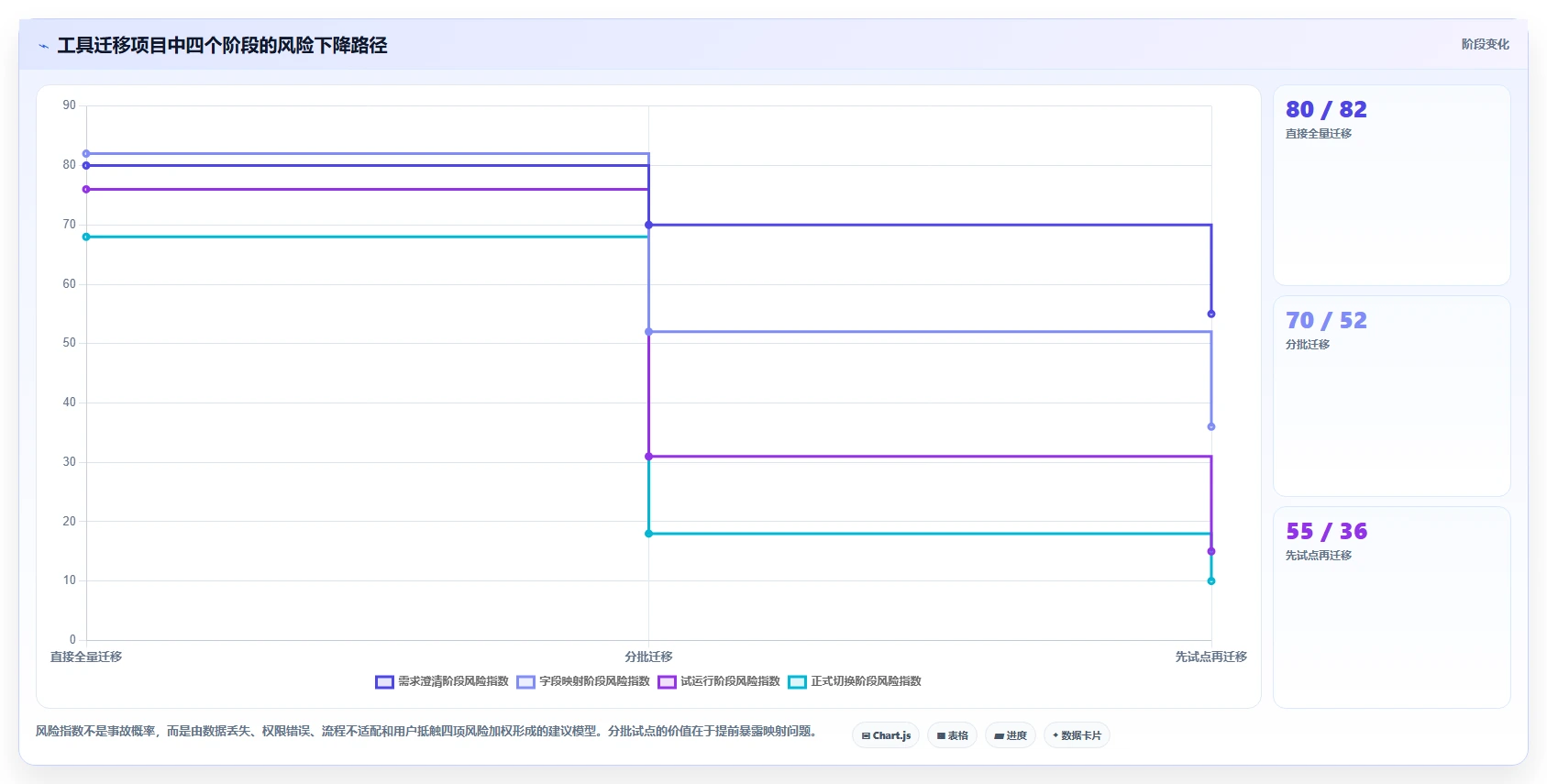
Task: Click the purple data point at value 76
Action: tap(86, 190)
